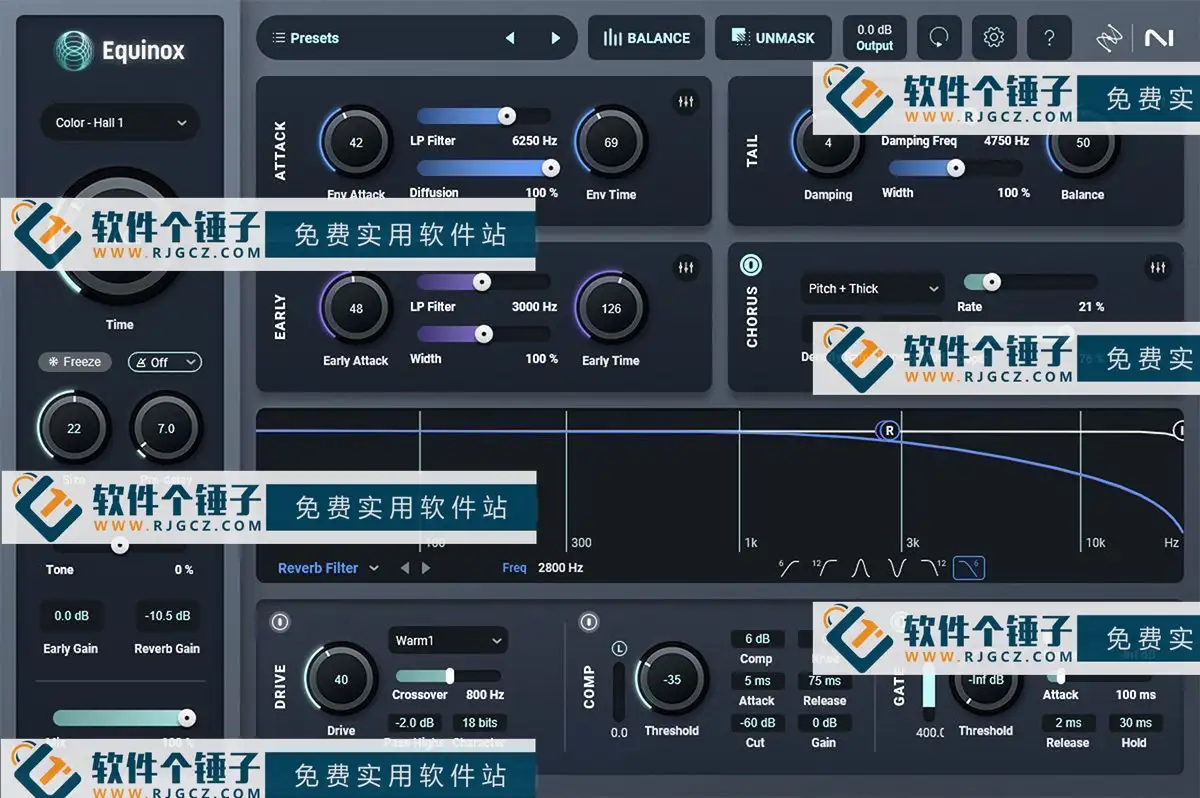Open the Pitch + Thick chorus dropdown

(x=872, y=288)
